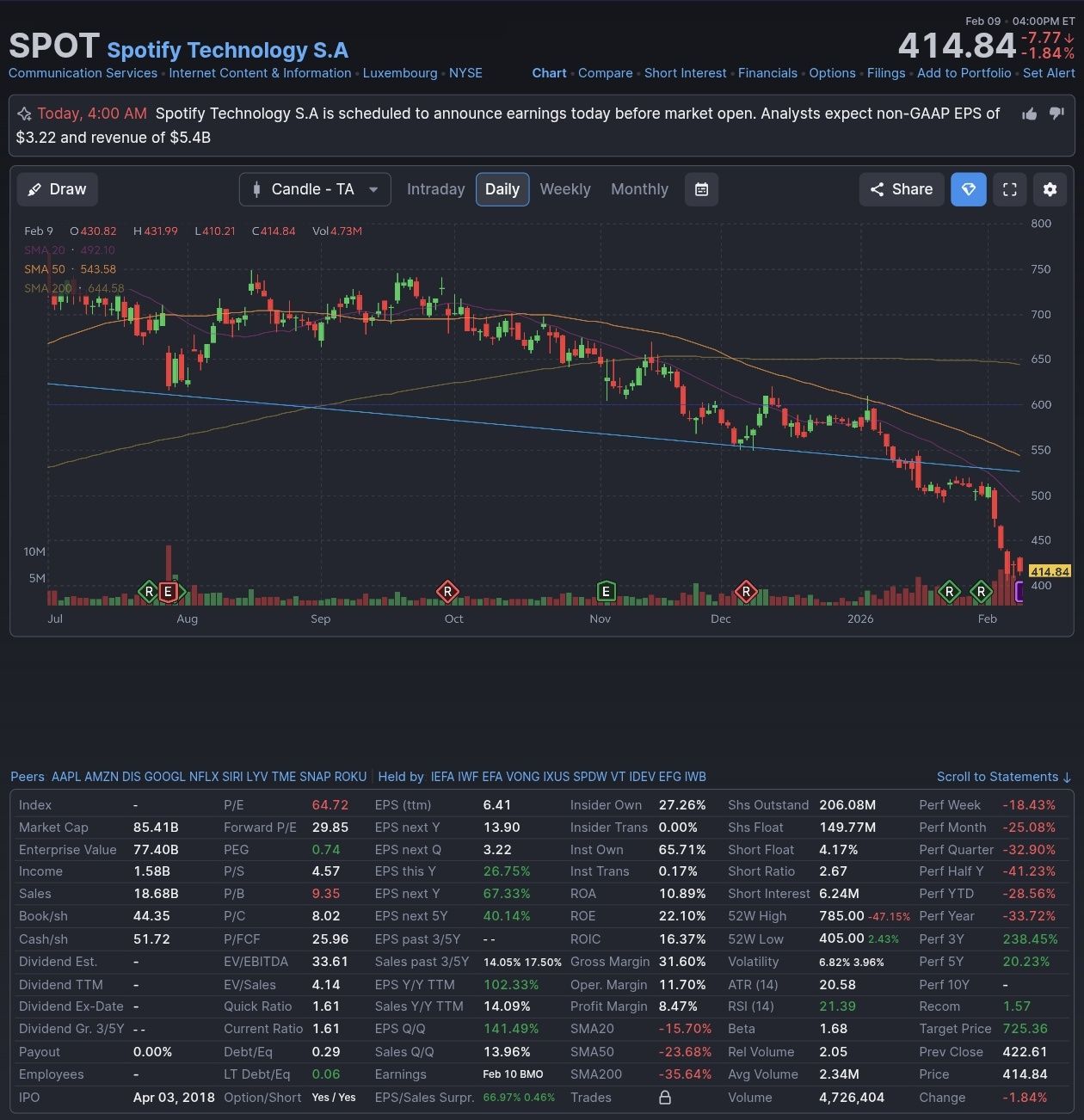Click the candlestick icon in chart type selector
Screen dimensions: 1084x1120
(256, 189)
